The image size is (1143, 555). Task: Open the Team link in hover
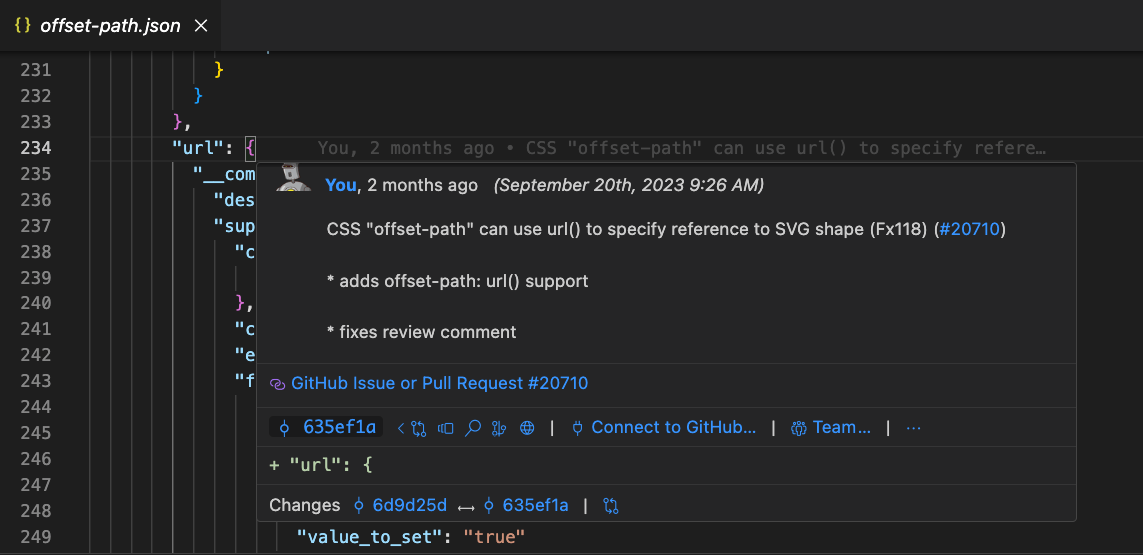click(830, 428)
